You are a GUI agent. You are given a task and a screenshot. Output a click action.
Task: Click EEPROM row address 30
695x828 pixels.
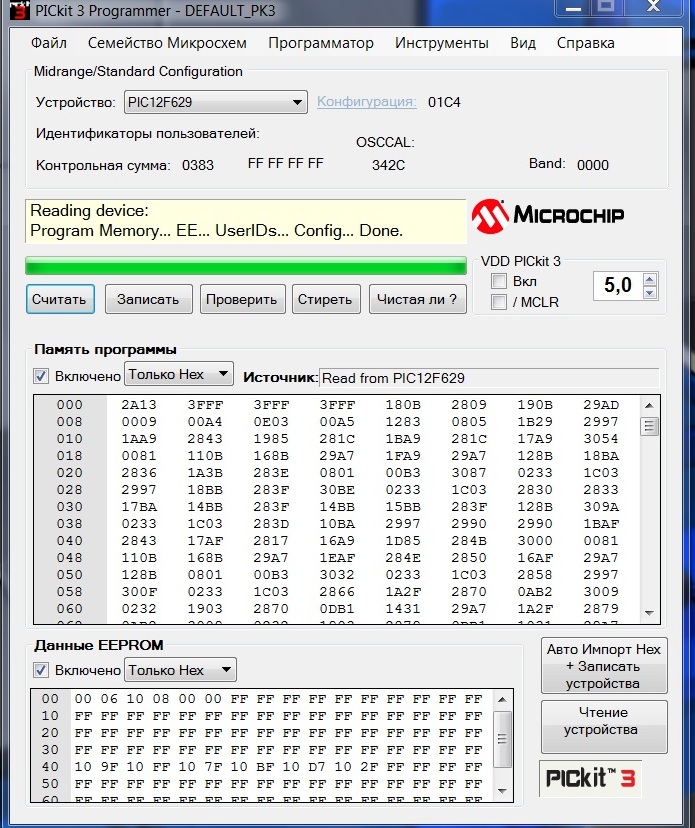pyautogui.click(x=50, y=750)
